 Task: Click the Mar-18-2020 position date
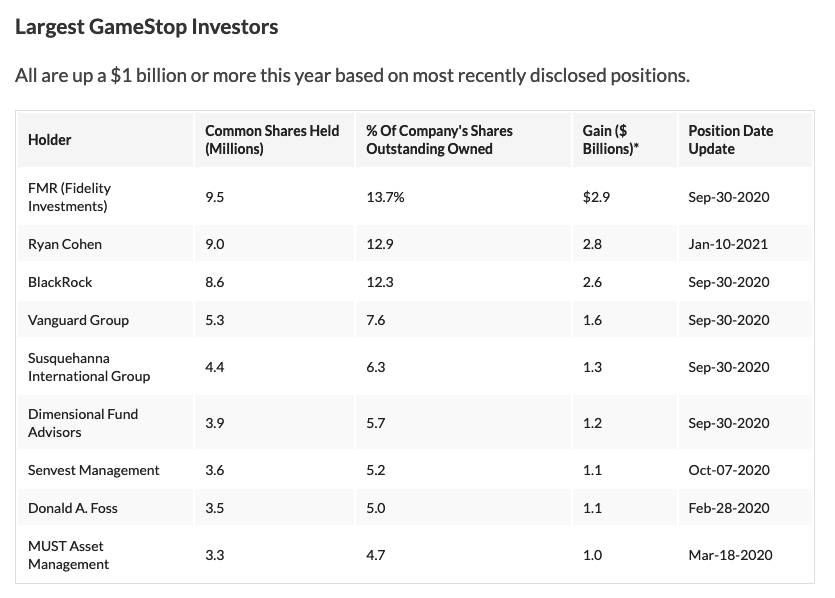point(730,555)
